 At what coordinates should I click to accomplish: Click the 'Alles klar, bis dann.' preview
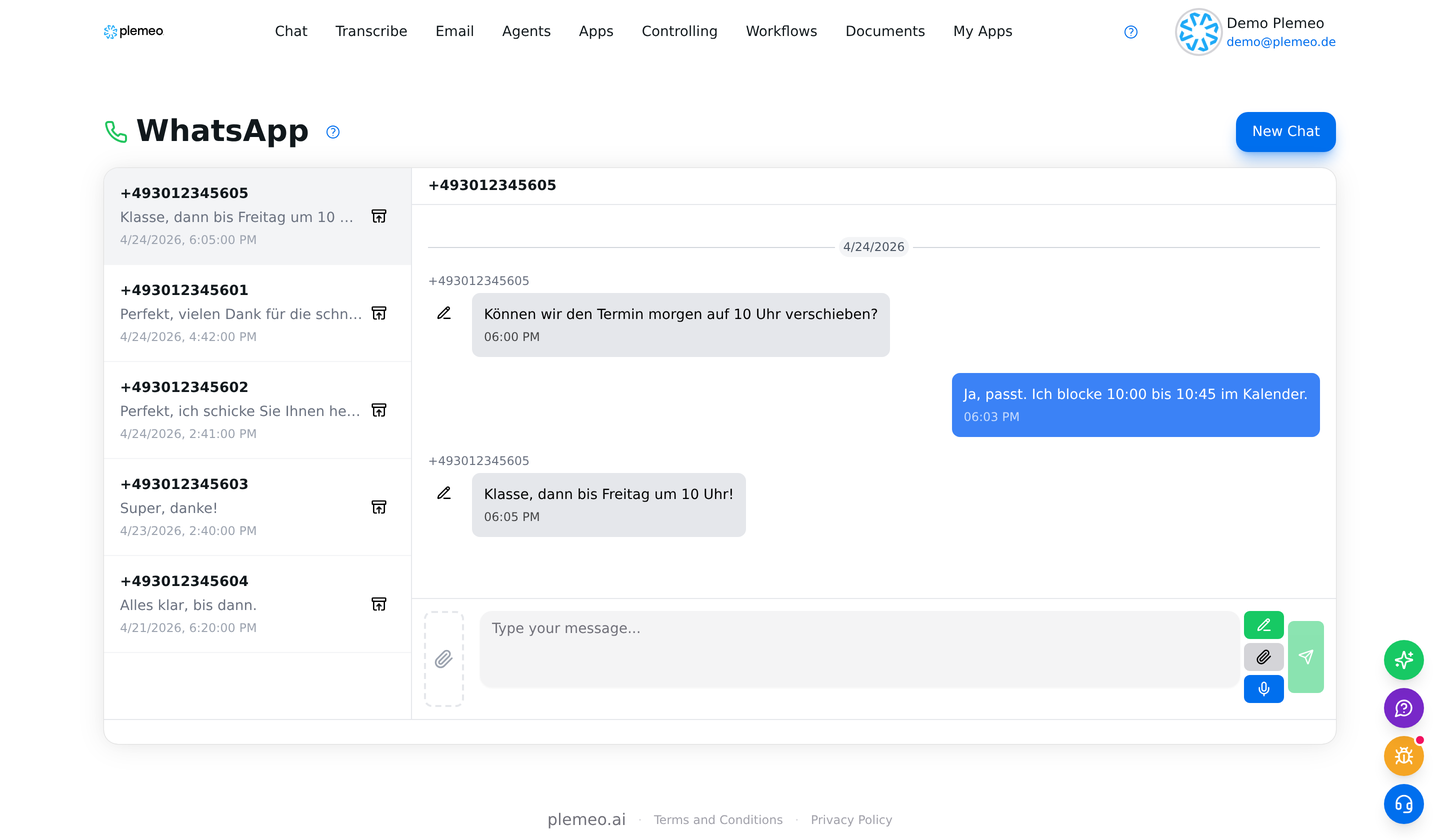(189, 605)
